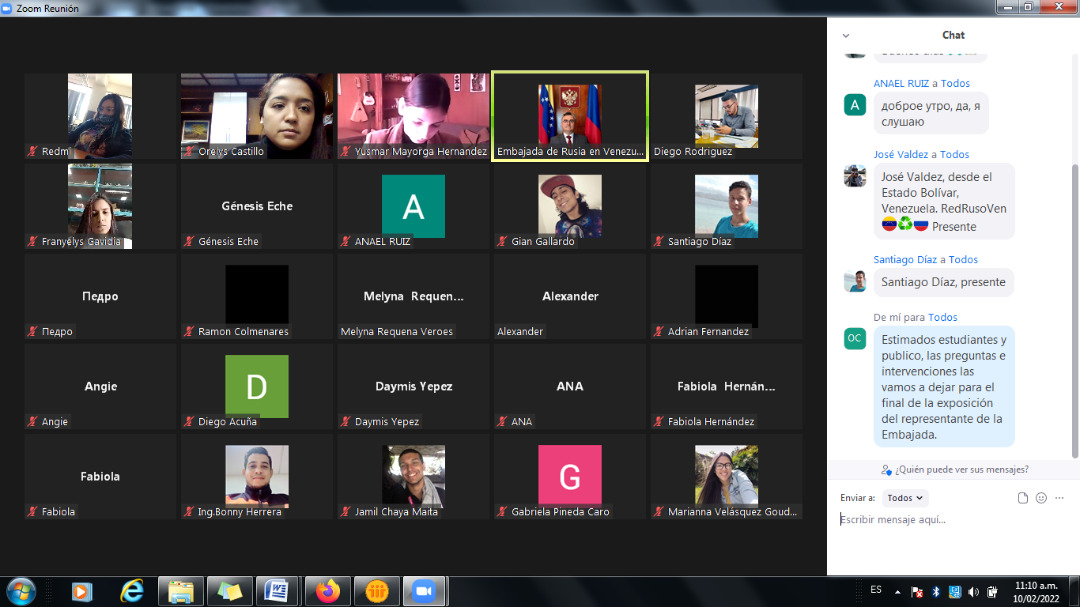
Task: Select Marianna Velásquez participant tile
Action: [726, 477]
